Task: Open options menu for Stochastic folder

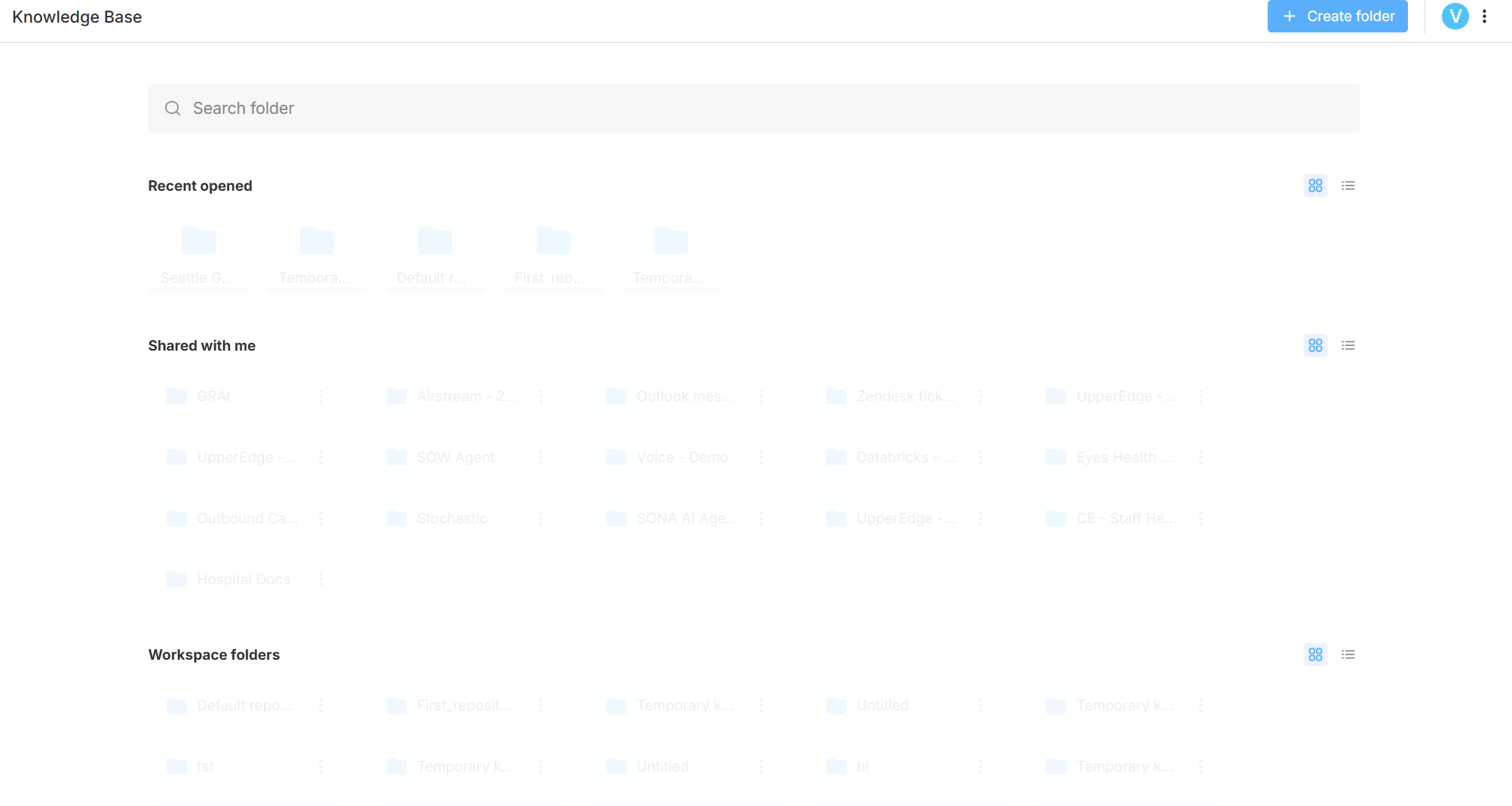Action: (x=541, y=519)
